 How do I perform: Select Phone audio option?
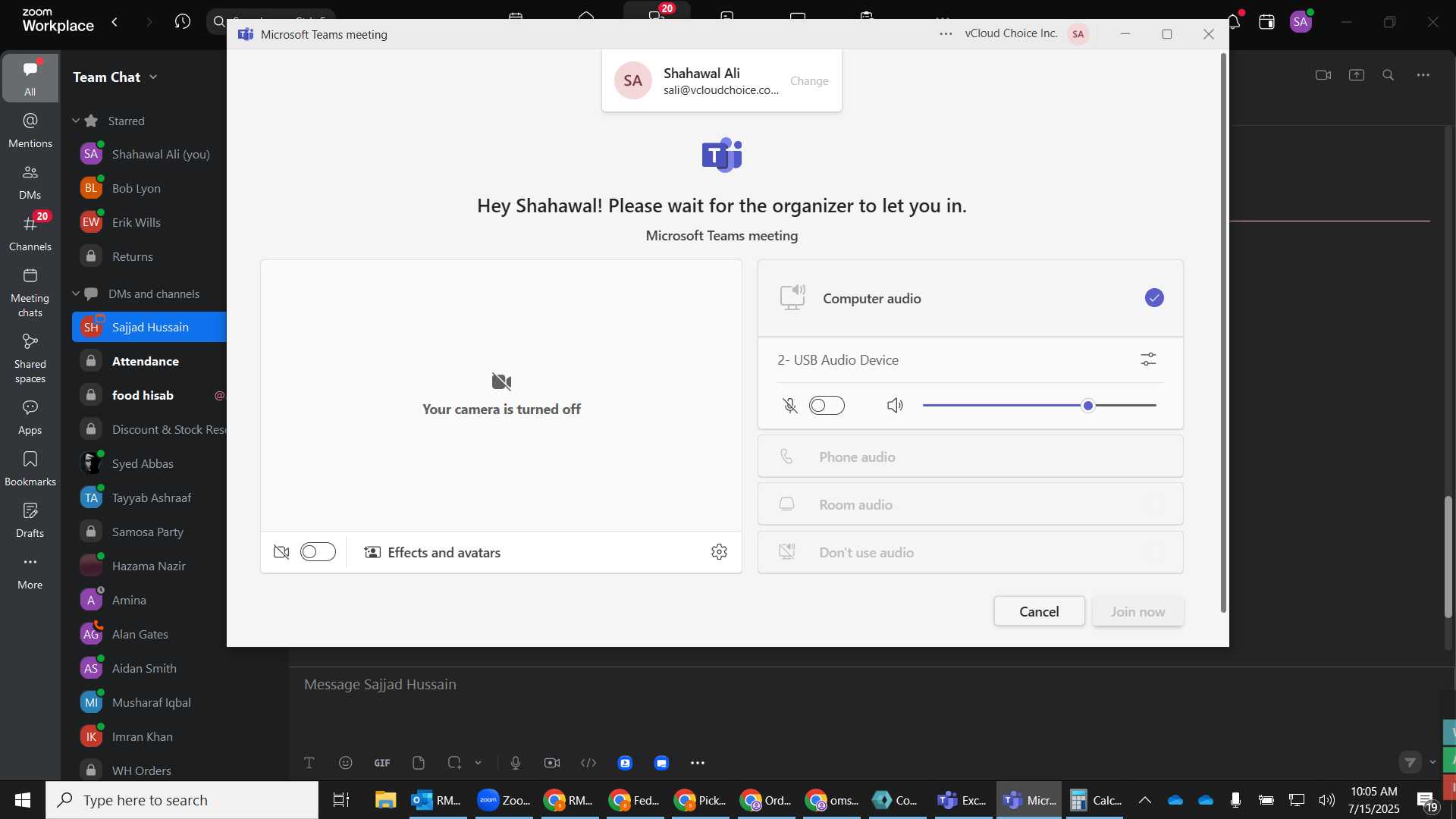pos(970,457)
